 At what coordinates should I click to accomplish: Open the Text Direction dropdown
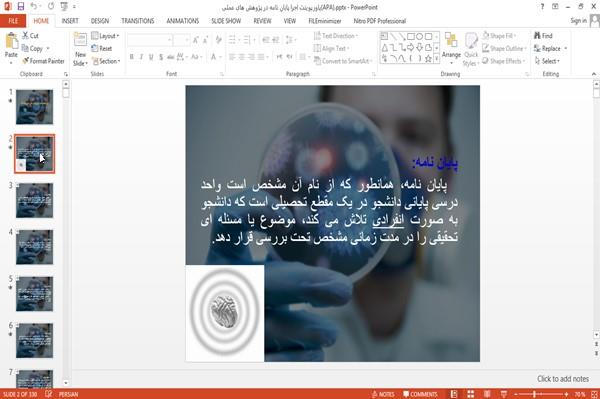(x=336, y=36)
